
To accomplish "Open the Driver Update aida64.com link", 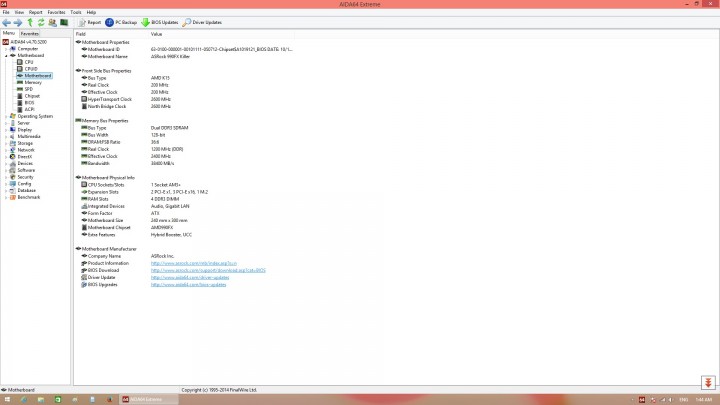I will click(190, 277).
